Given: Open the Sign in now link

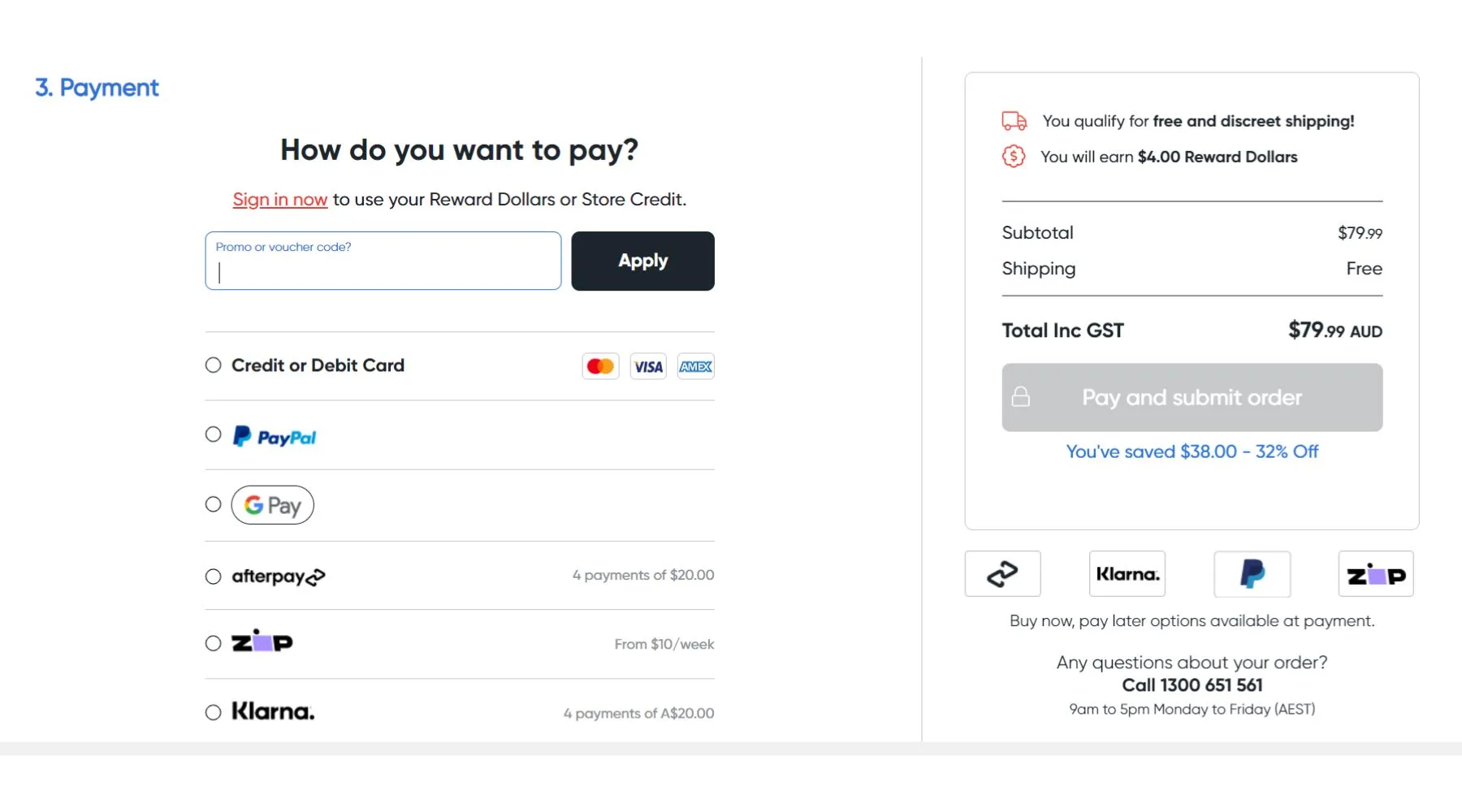Looking at the screenshot, I should (x=279, y=200).
